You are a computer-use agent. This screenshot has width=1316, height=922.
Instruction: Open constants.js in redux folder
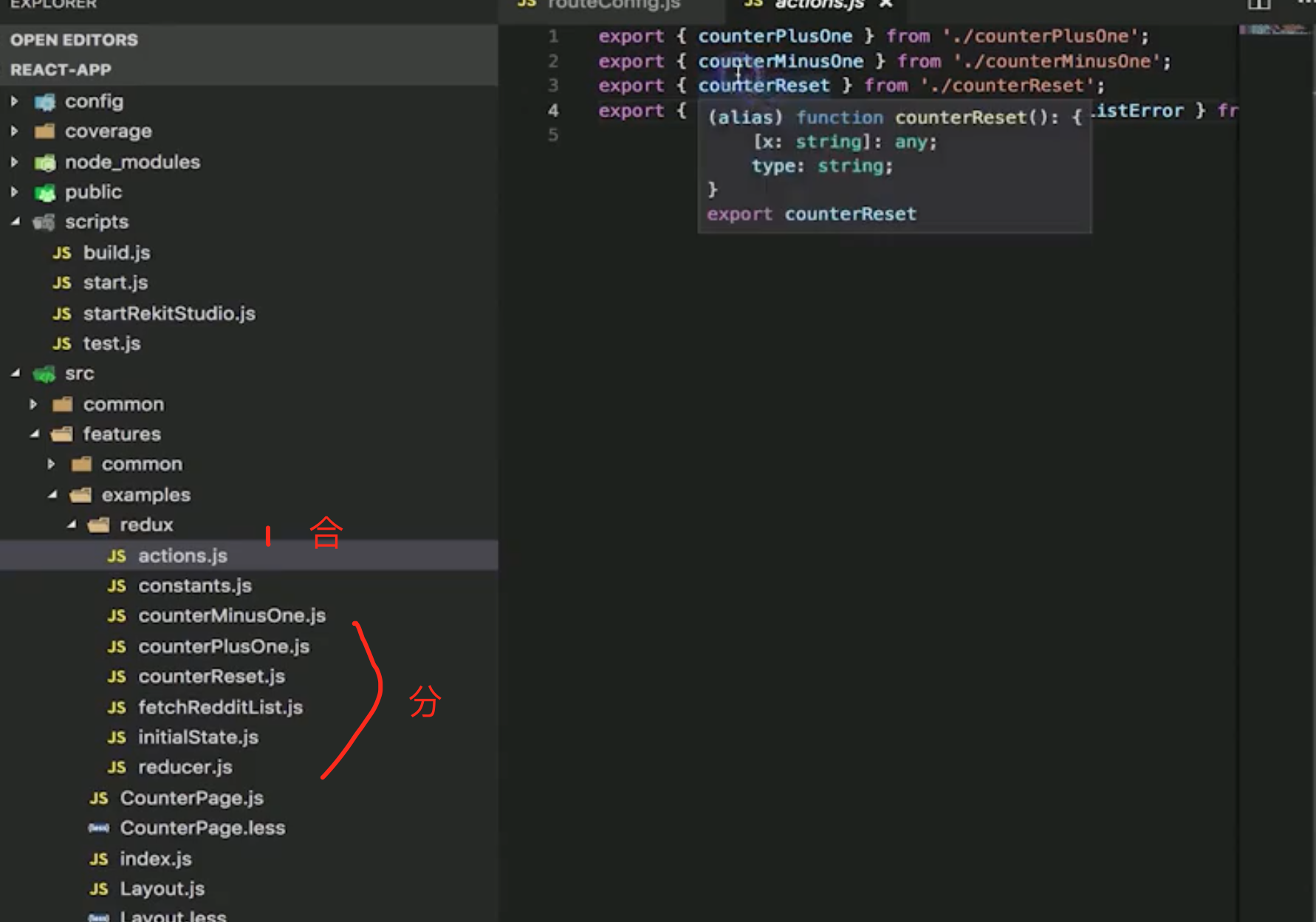coord(195,586)
